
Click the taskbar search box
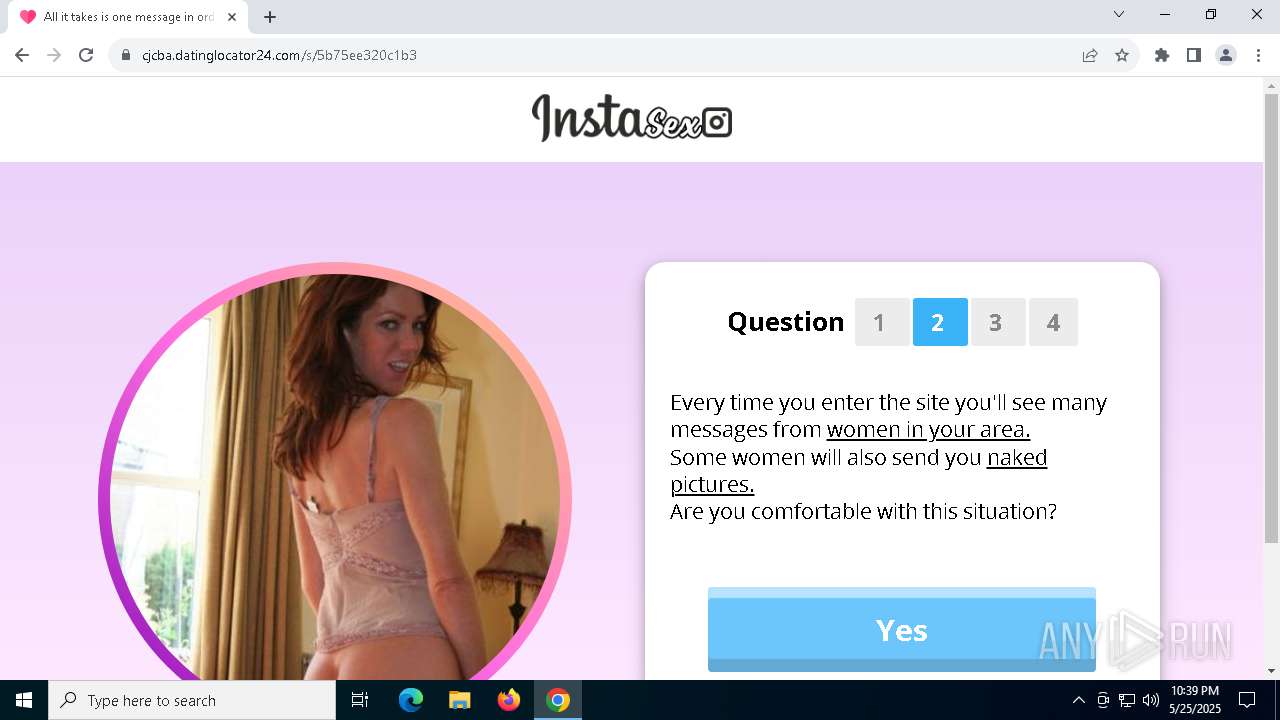(x=192, y=700)
